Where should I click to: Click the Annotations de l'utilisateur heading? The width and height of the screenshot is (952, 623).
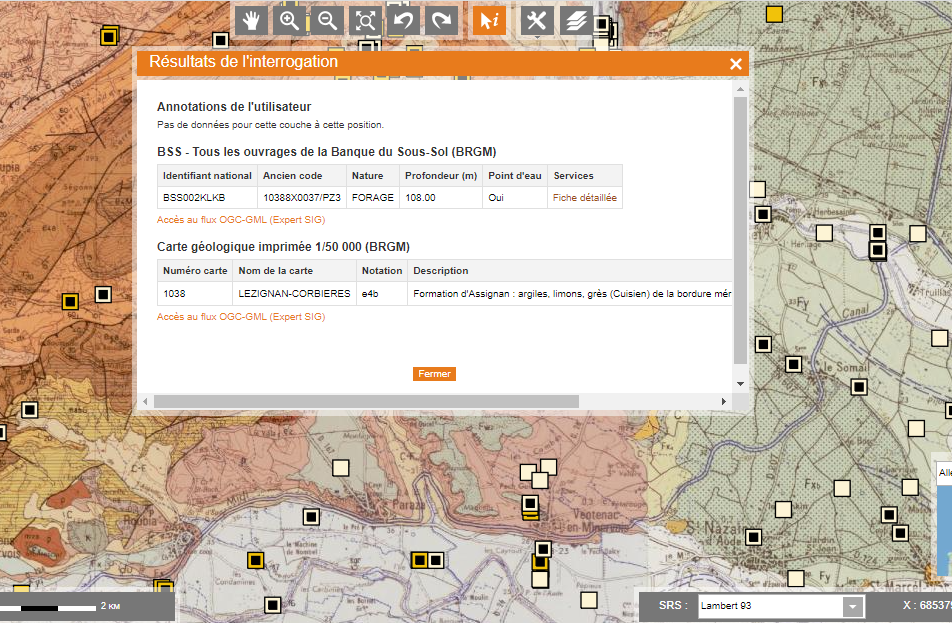234,107
